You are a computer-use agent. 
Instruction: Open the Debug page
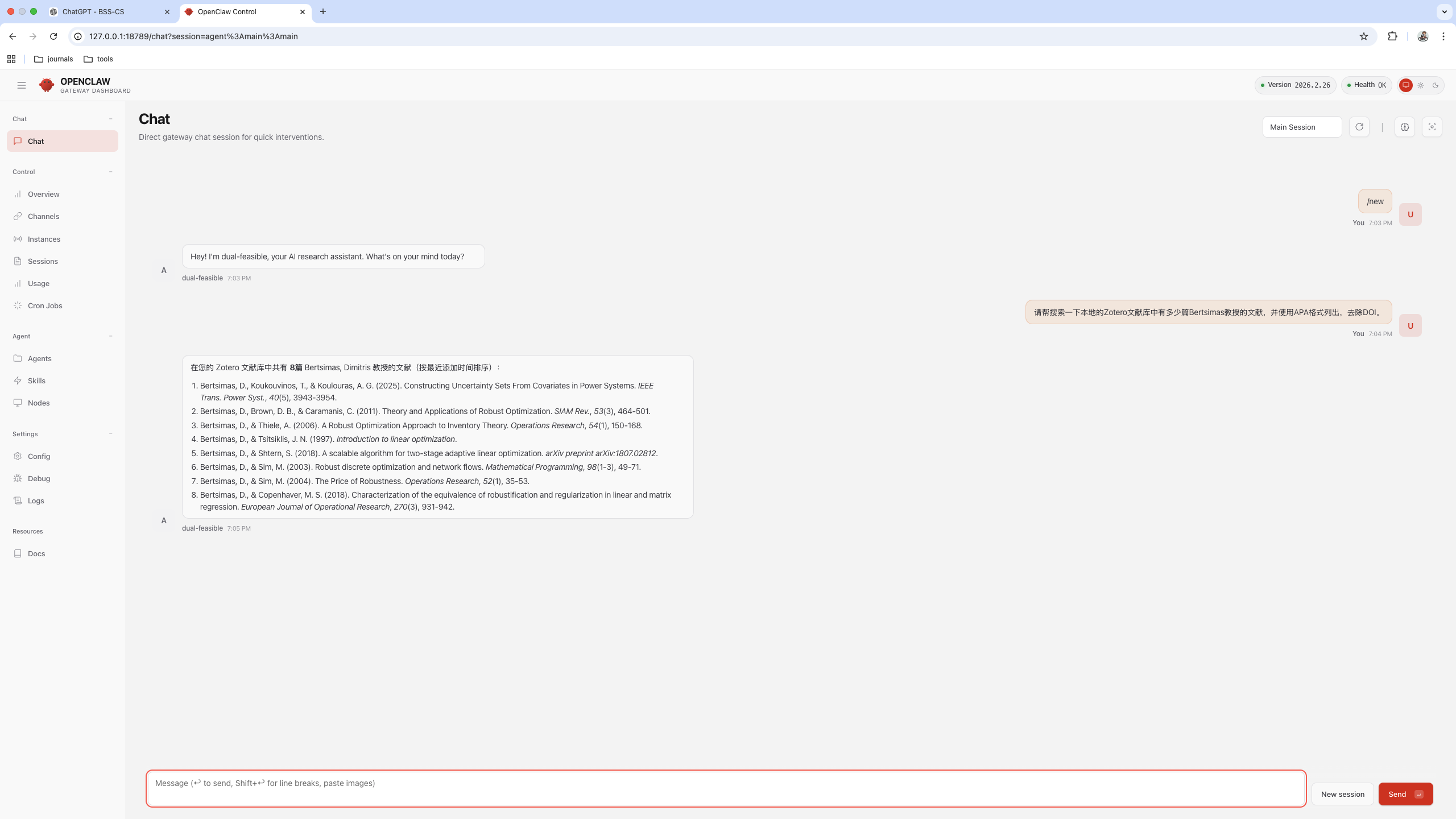tap(39, 478)
